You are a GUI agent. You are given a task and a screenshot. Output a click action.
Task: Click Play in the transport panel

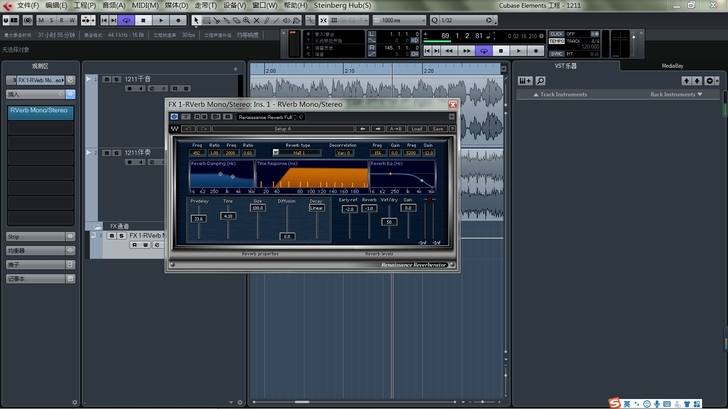pyautogui.click(x=519, y=51)
